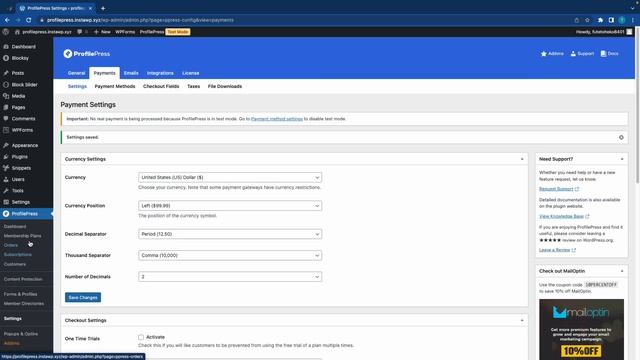Screen dimensions: 640x360
Task: Open File Downloads sub-tab
Action: click(225, 87)
